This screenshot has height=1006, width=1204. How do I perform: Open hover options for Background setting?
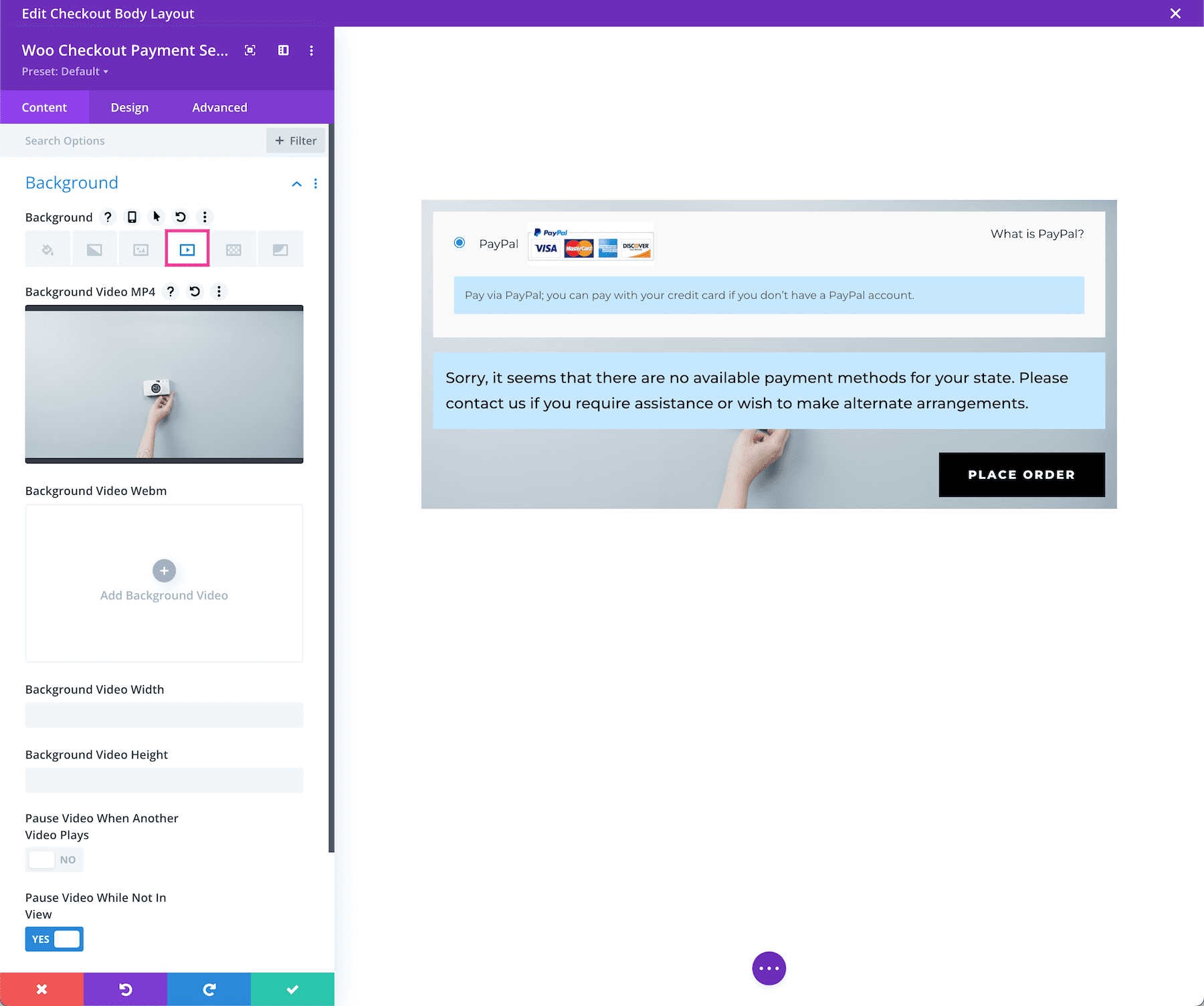coord(156,217)
